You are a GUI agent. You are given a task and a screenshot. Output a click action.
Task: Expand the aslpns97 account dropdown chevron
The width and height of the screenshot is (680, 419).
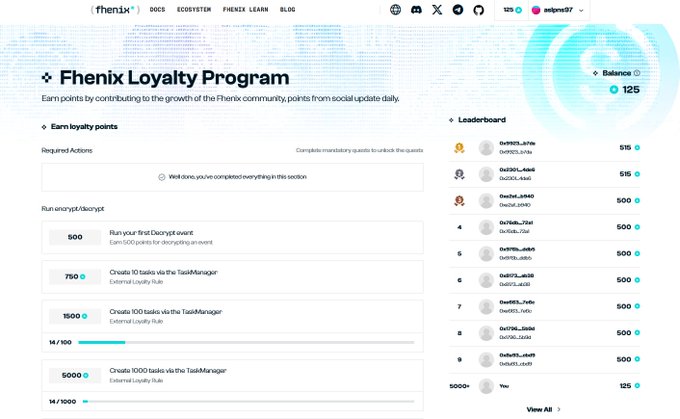(x=581, y=10)
